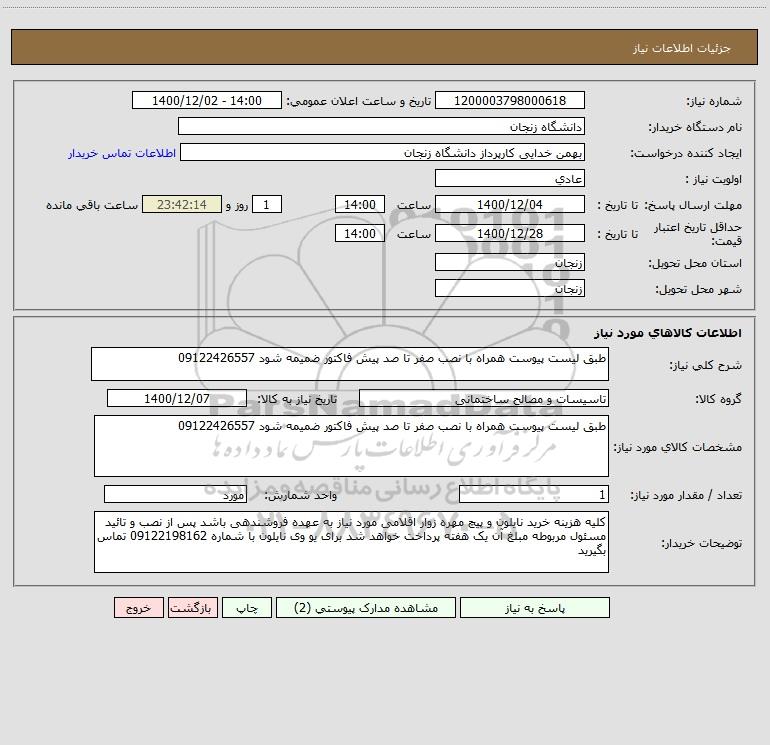770x745 pixels.
Task: Select the شماره نیاز field 1200003798000618
Action: [x=510, y=100]
